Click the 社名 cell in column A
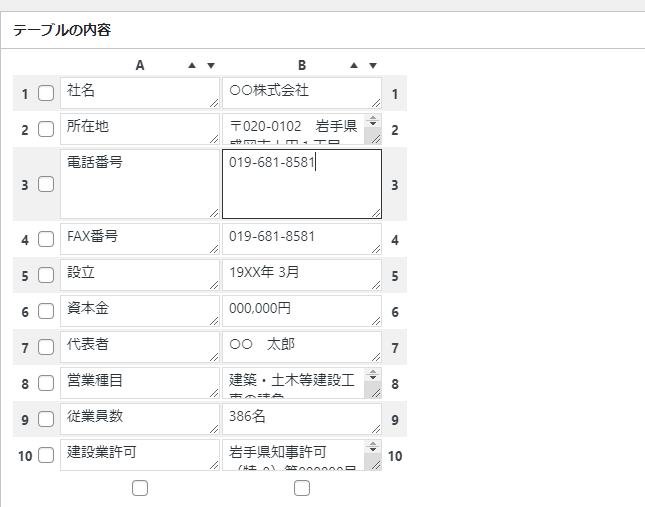Viewport: 645px width, 507px height. pyautogui.click(x=138, y=92)
